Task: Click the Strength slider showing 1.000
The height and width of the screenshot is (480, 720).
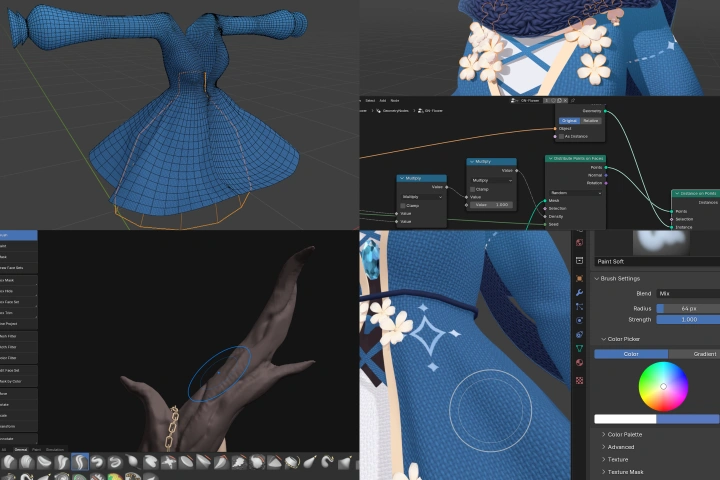Action: pos(688,319)
